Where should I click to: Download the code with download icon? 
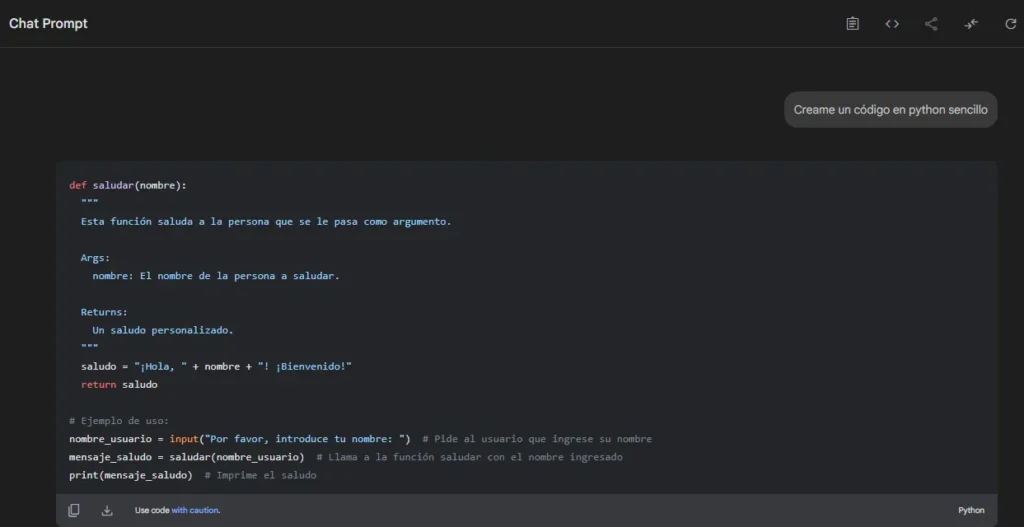[x=107, y=511]
